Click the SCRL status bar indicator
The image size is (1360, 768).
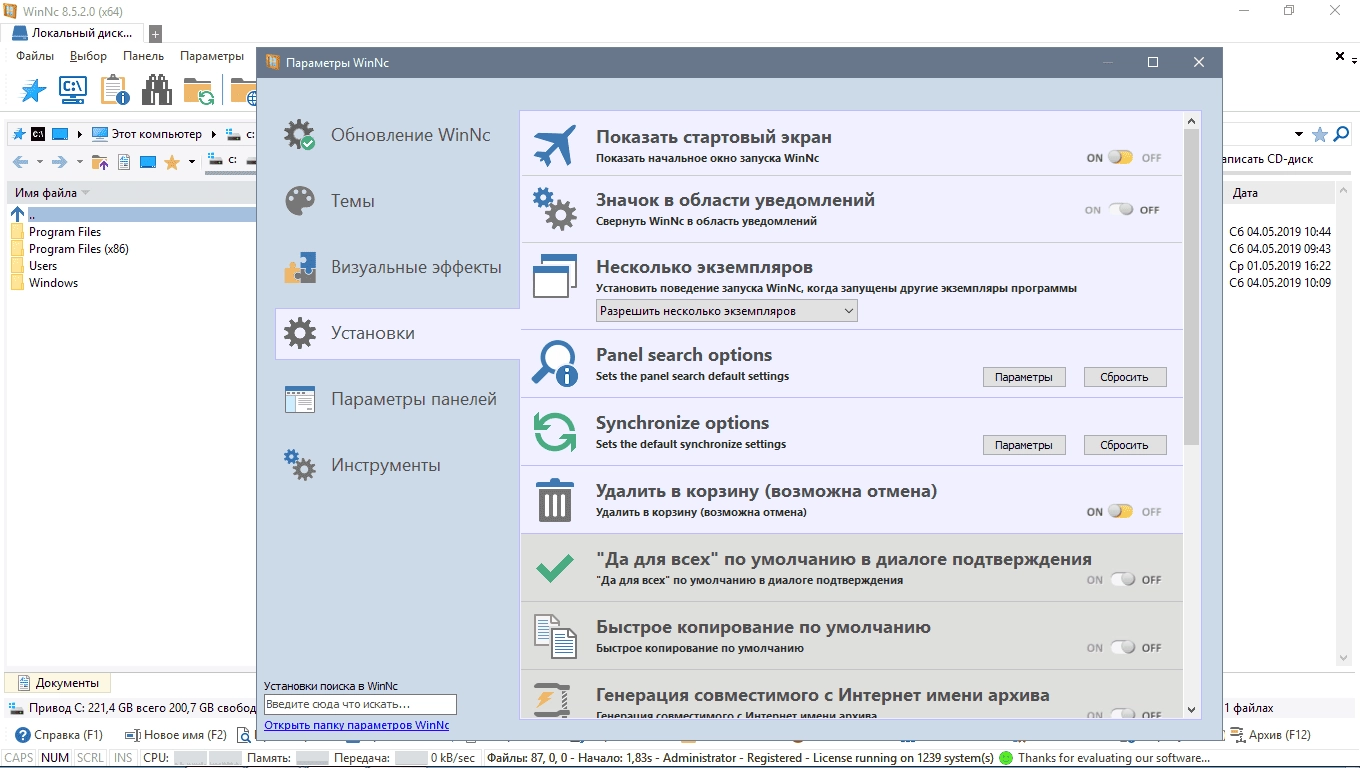click(x=90, y=758)
